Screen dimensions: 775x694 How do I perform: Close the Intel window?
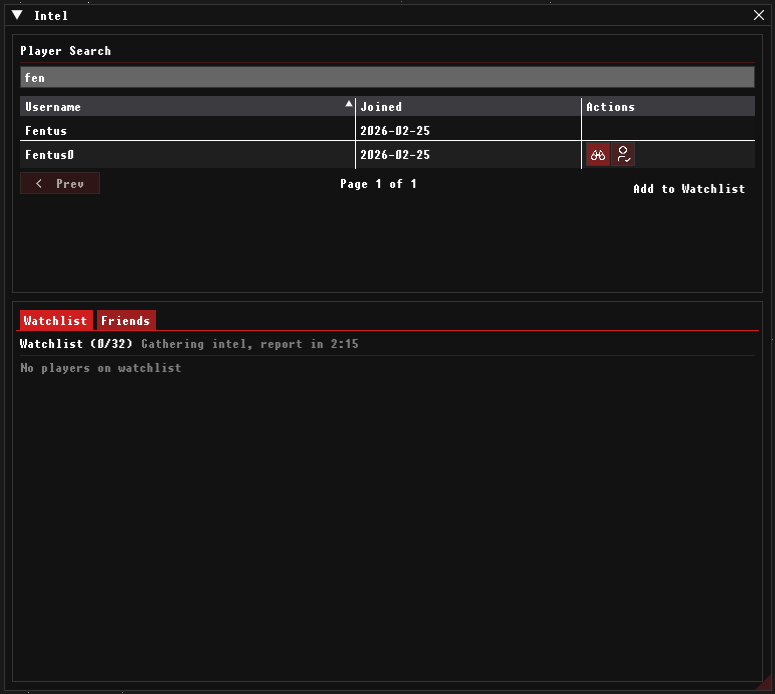[759, 15]
